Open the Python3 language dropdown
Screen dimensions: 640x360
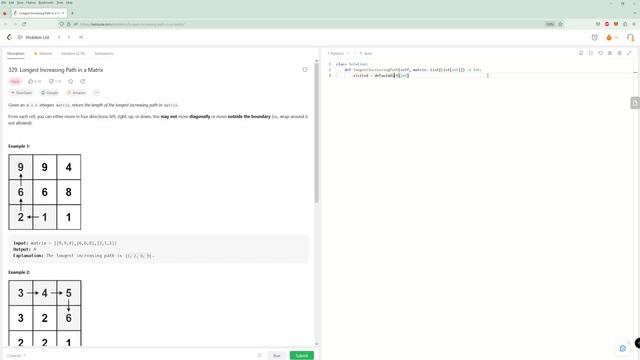point(338,53)
